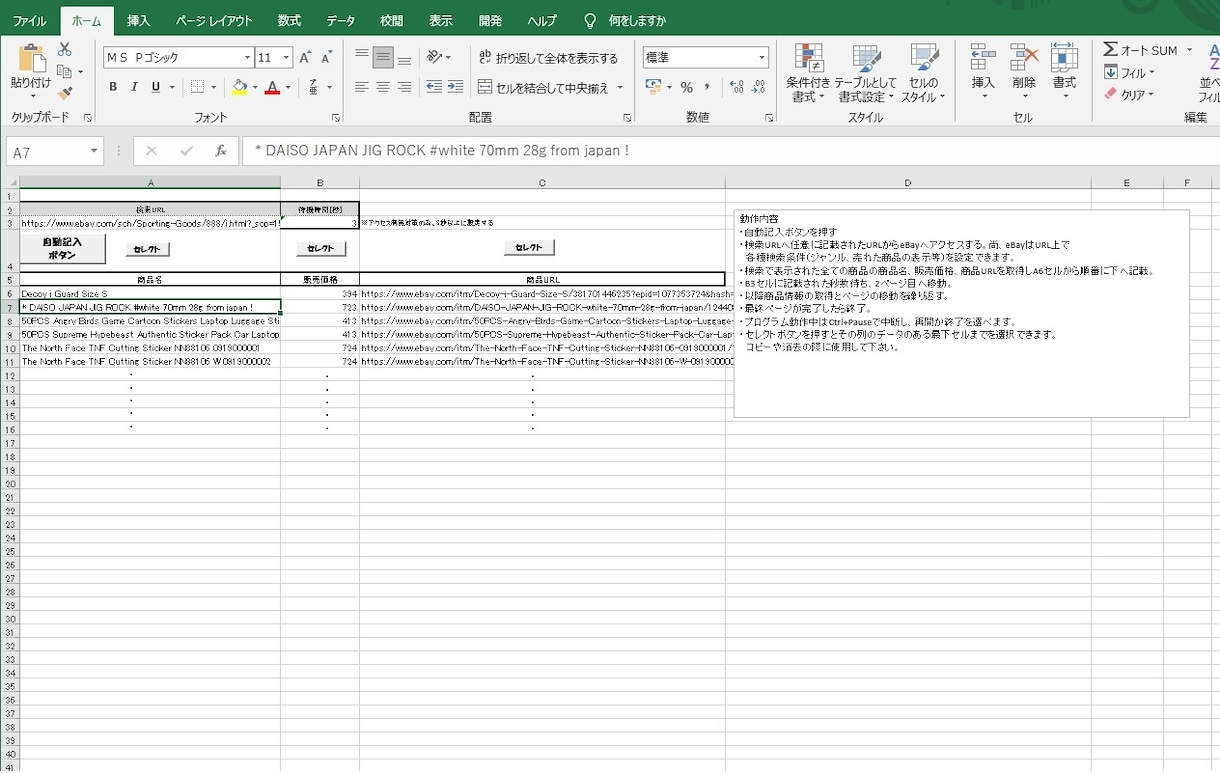Click the セレクト button in column A
Viewport: 1220px width, 774px height.
coord(147,249)
